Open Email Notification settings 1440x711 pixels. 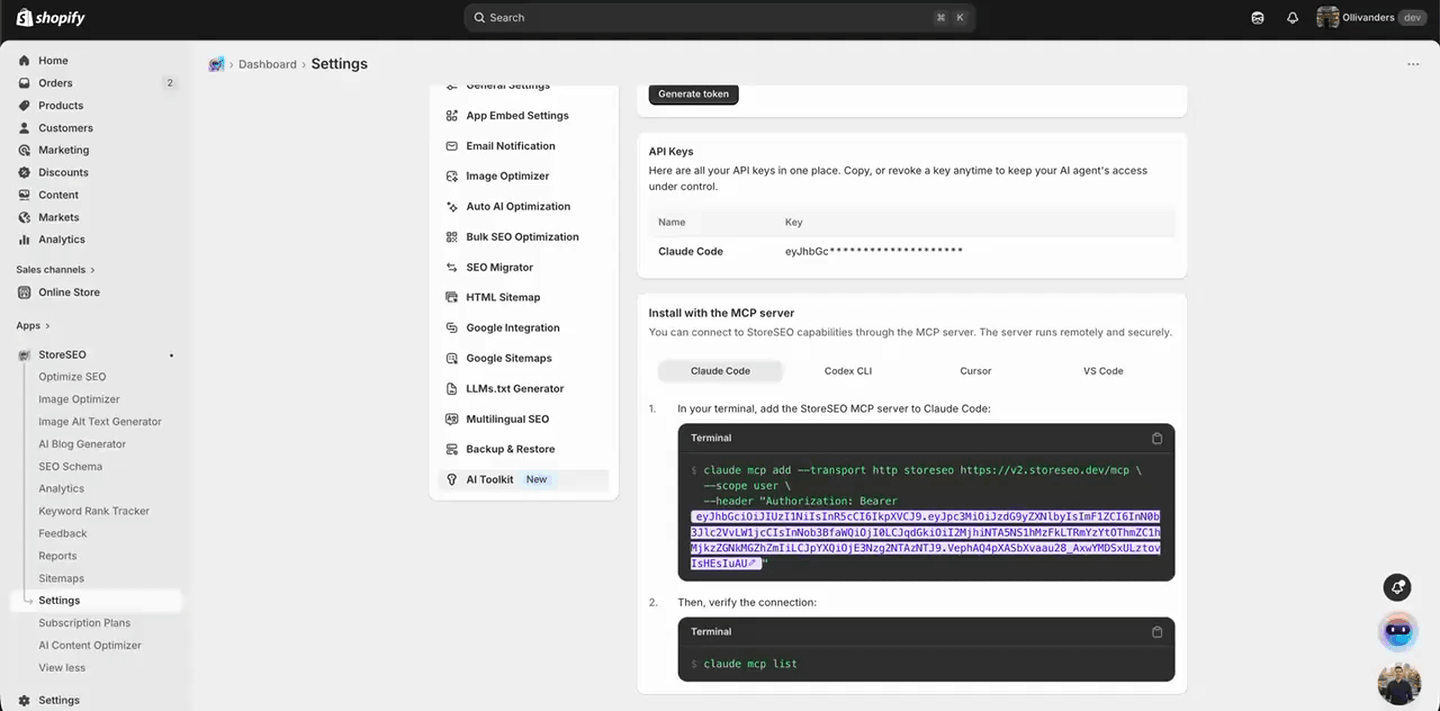point(510,146)
